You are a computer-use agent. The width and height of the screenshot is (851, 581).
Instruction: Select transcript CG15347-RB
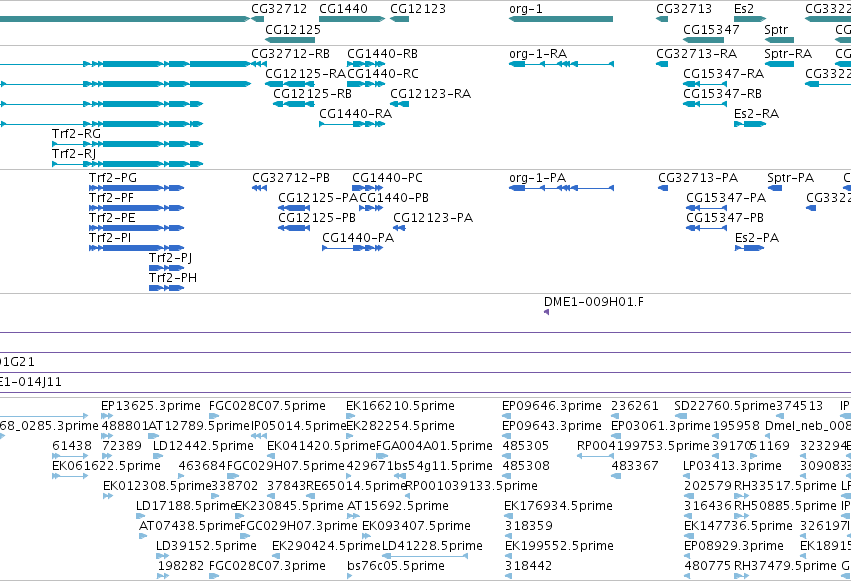(x=722, y=94)
